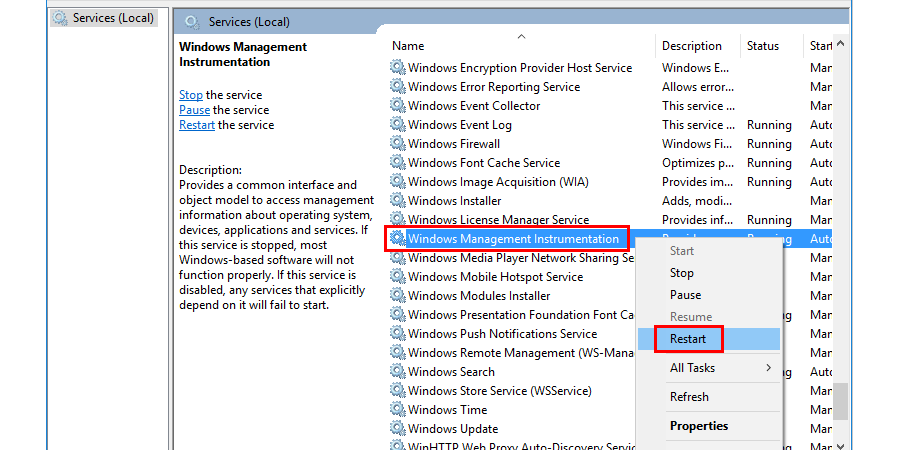This screenshot has height=450, width=900.
Task: Click gear icon beside Windows Time
Action: (397, 409)
